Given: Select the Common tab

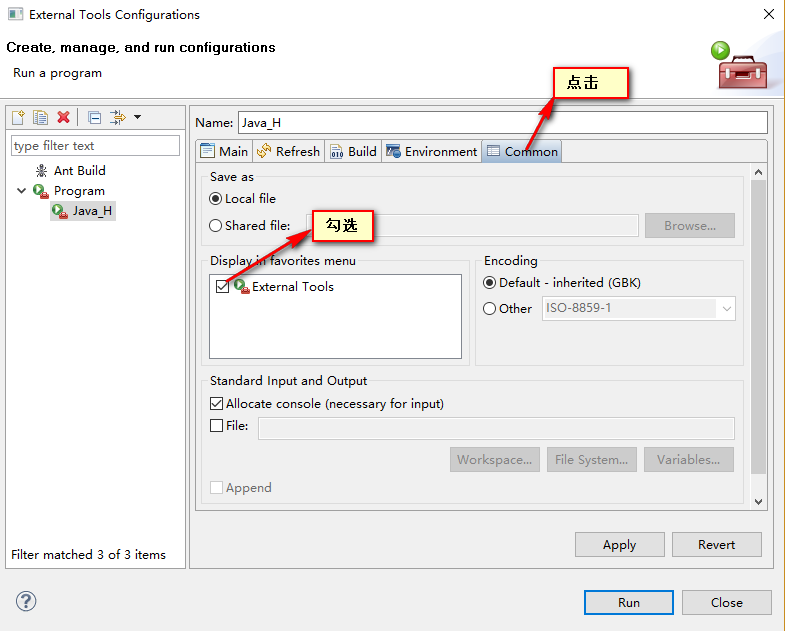Looking at the screenshot, I should [522, 151].
